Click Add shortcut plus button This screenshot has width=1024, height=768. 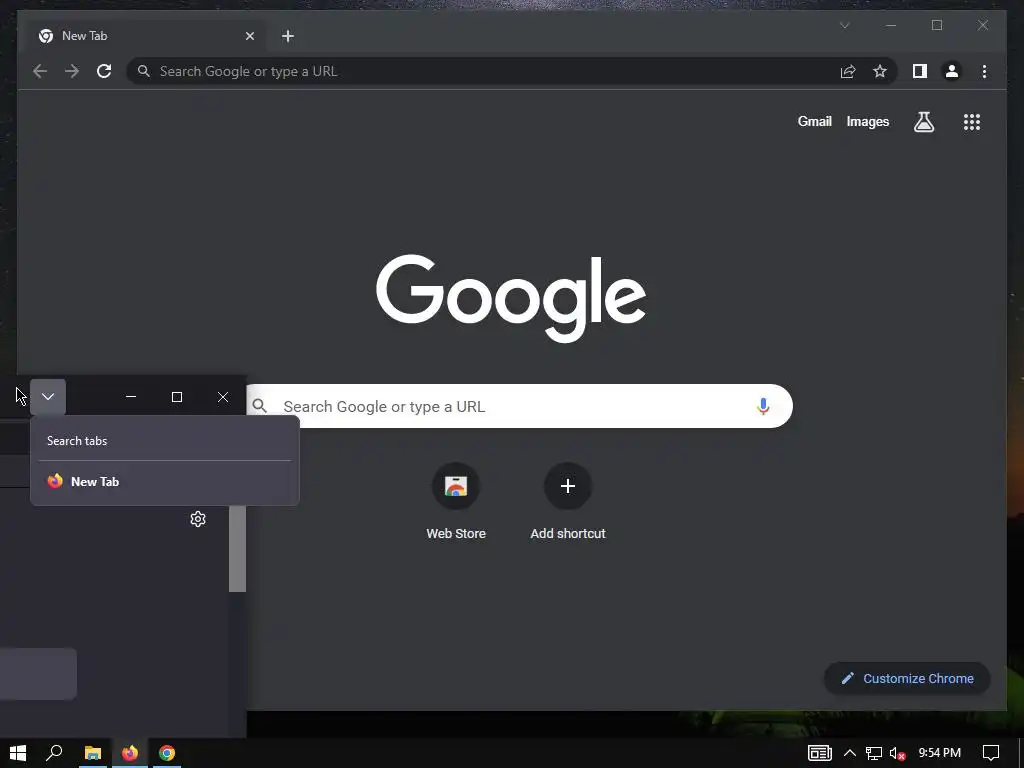coord(568,486)
